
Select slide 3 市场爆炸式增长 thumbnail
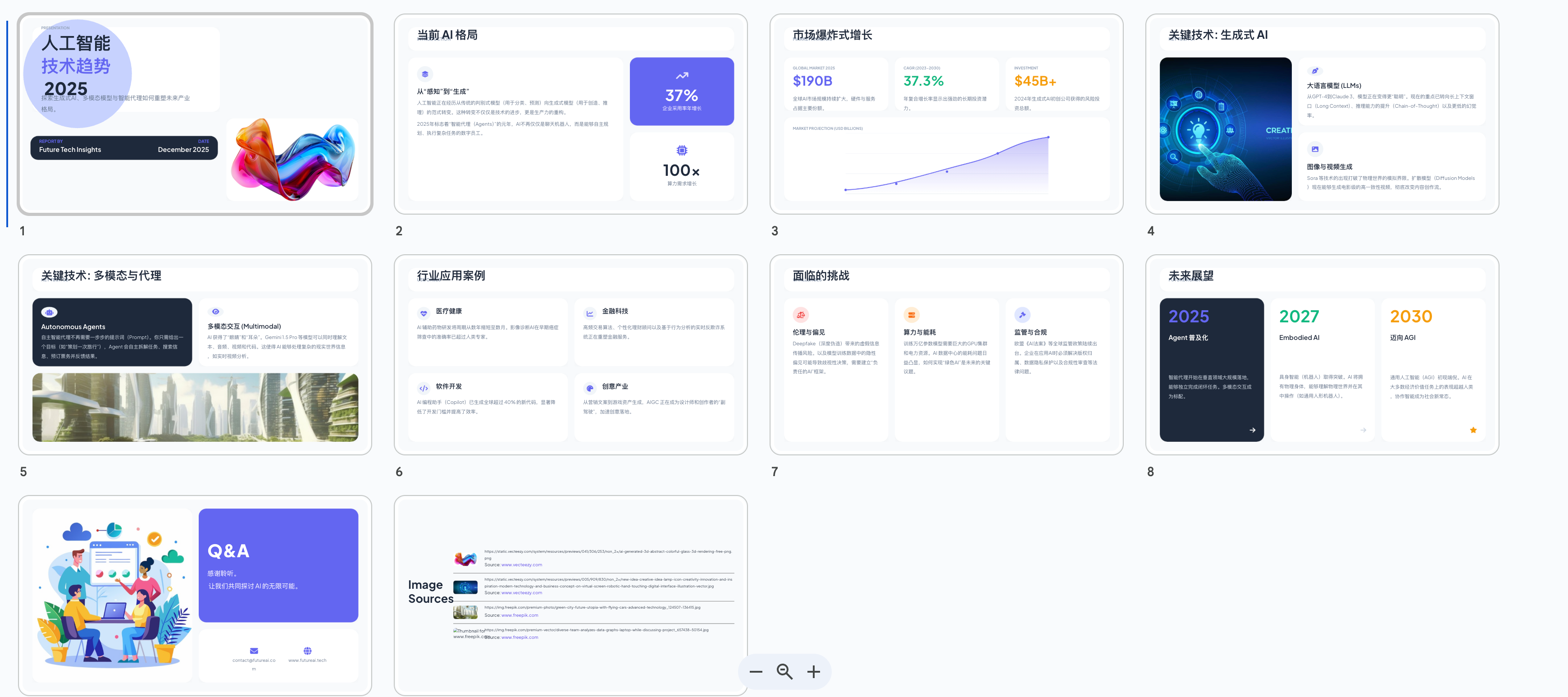click(946, 114)
